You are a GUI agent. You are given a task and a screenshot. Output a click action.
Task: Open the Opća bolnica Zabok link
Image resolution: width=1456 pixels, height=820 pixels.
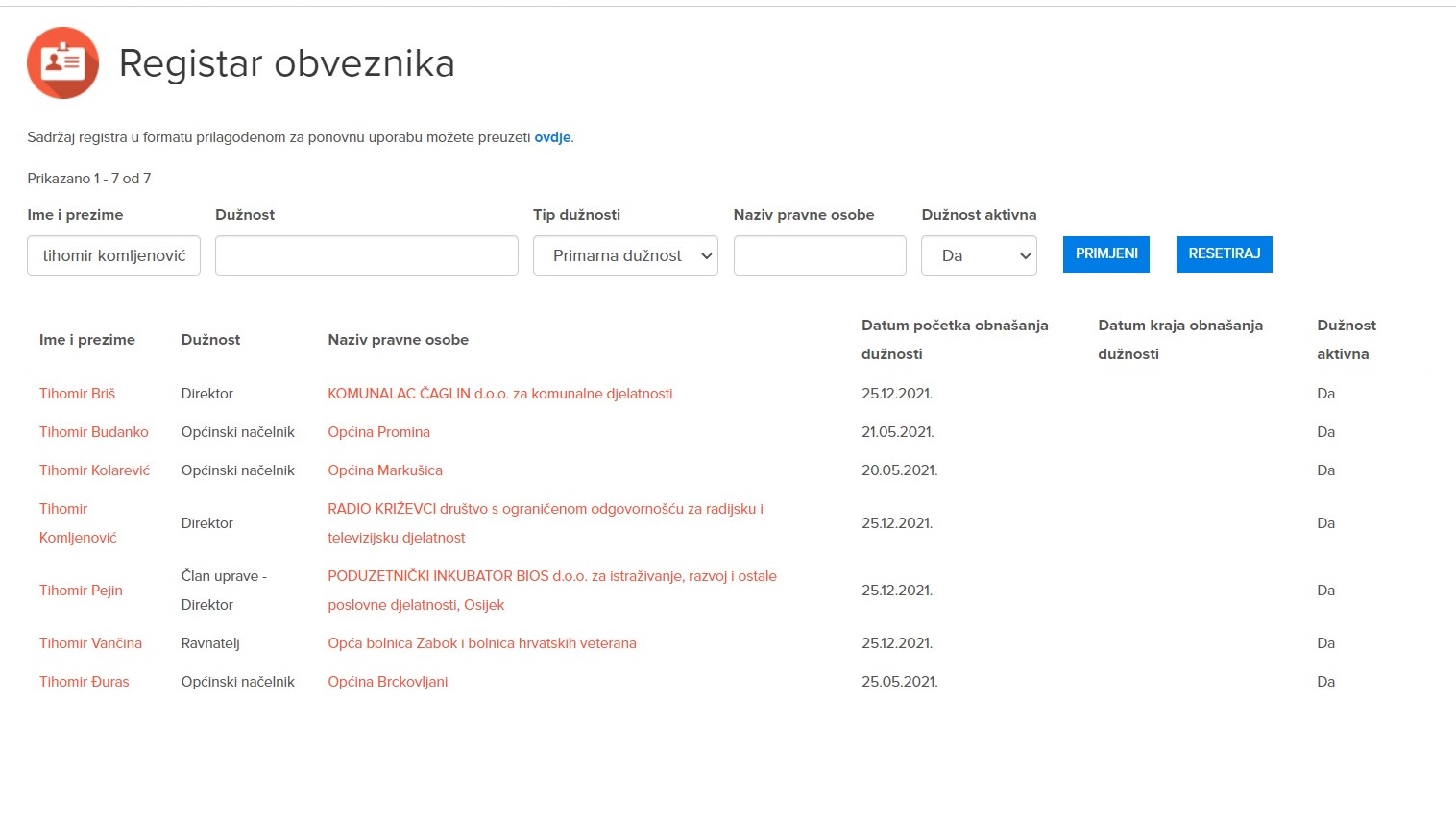click(481, 643)
